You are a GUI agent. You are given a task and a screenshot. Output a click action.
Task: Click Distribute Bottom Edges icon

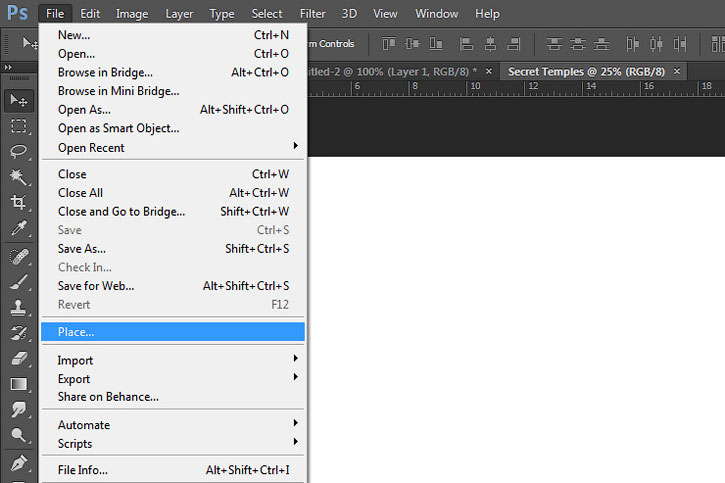tap(601, 44)
